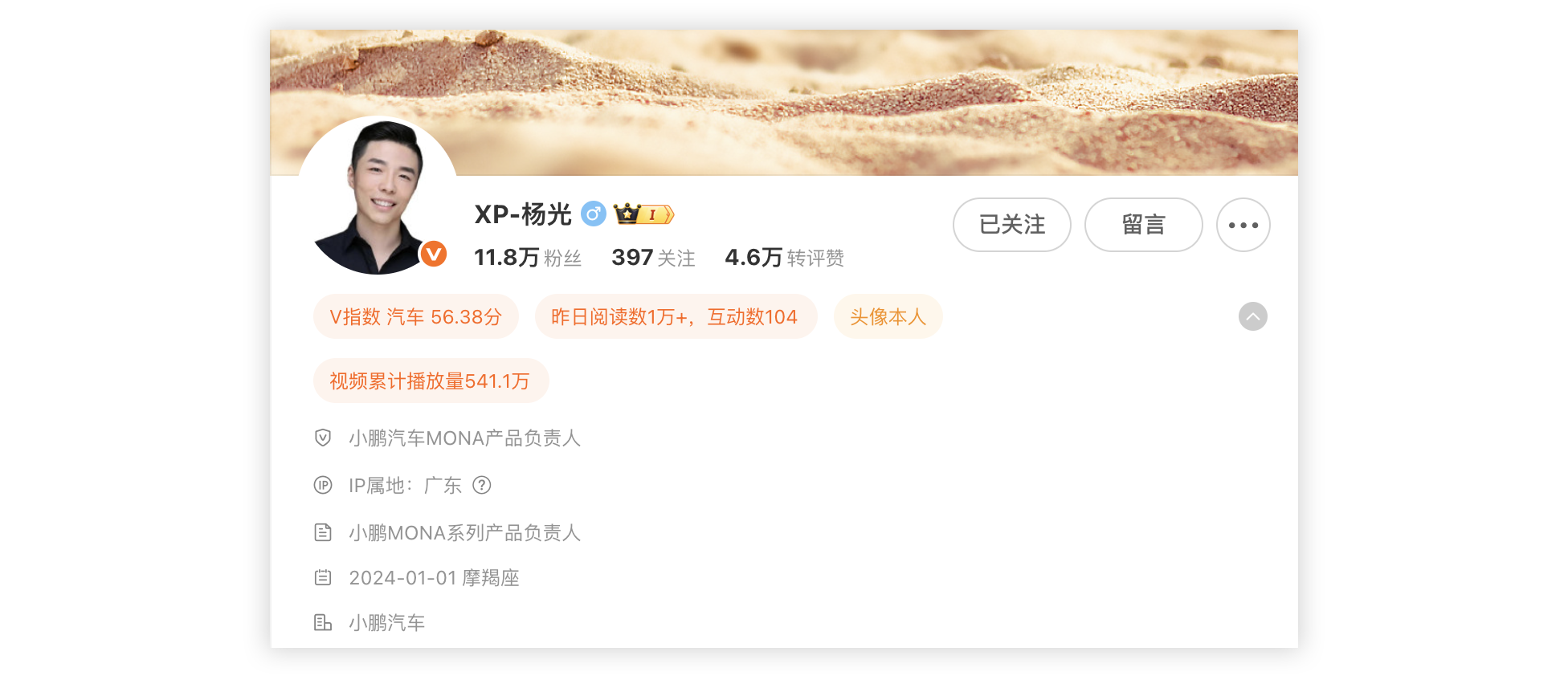Open the three-dot more options menu
Screen dimensions: 1568x680
coord(1243,225)
